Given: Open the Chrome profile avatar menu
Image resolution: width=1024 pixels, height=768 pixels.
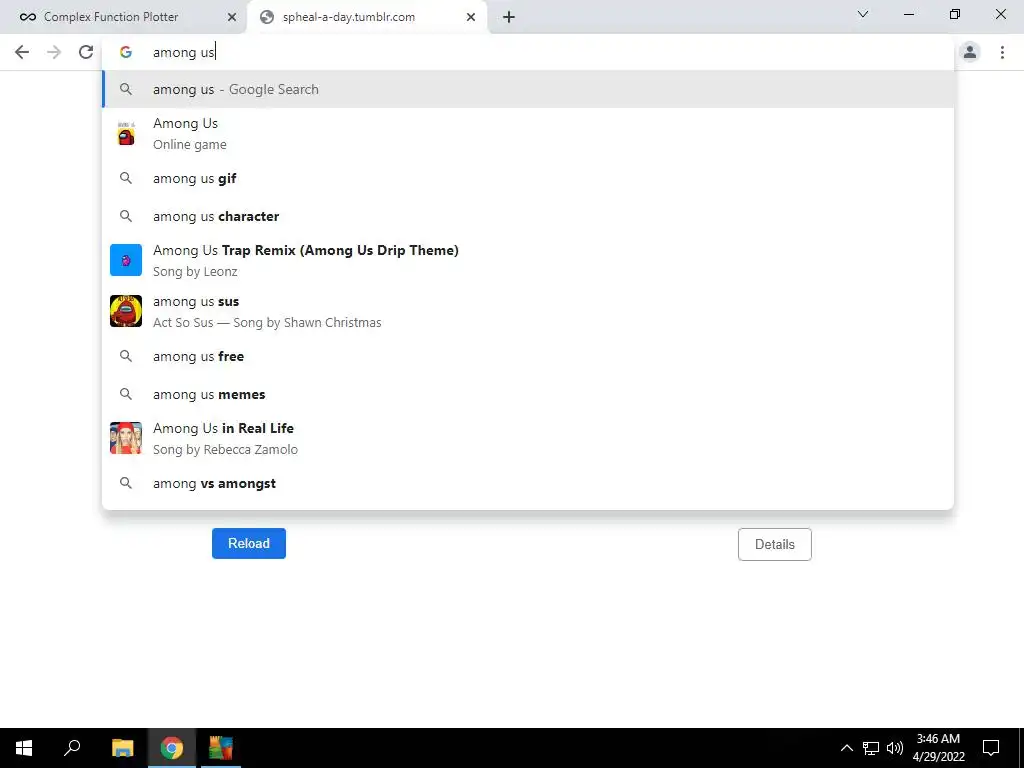Looking at the screenshot, I should (970, 52).
